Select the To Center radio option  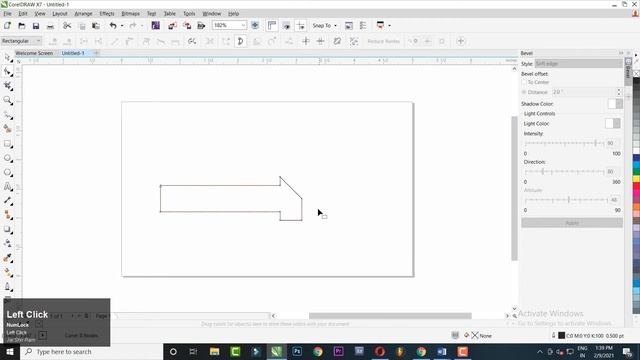524,82
